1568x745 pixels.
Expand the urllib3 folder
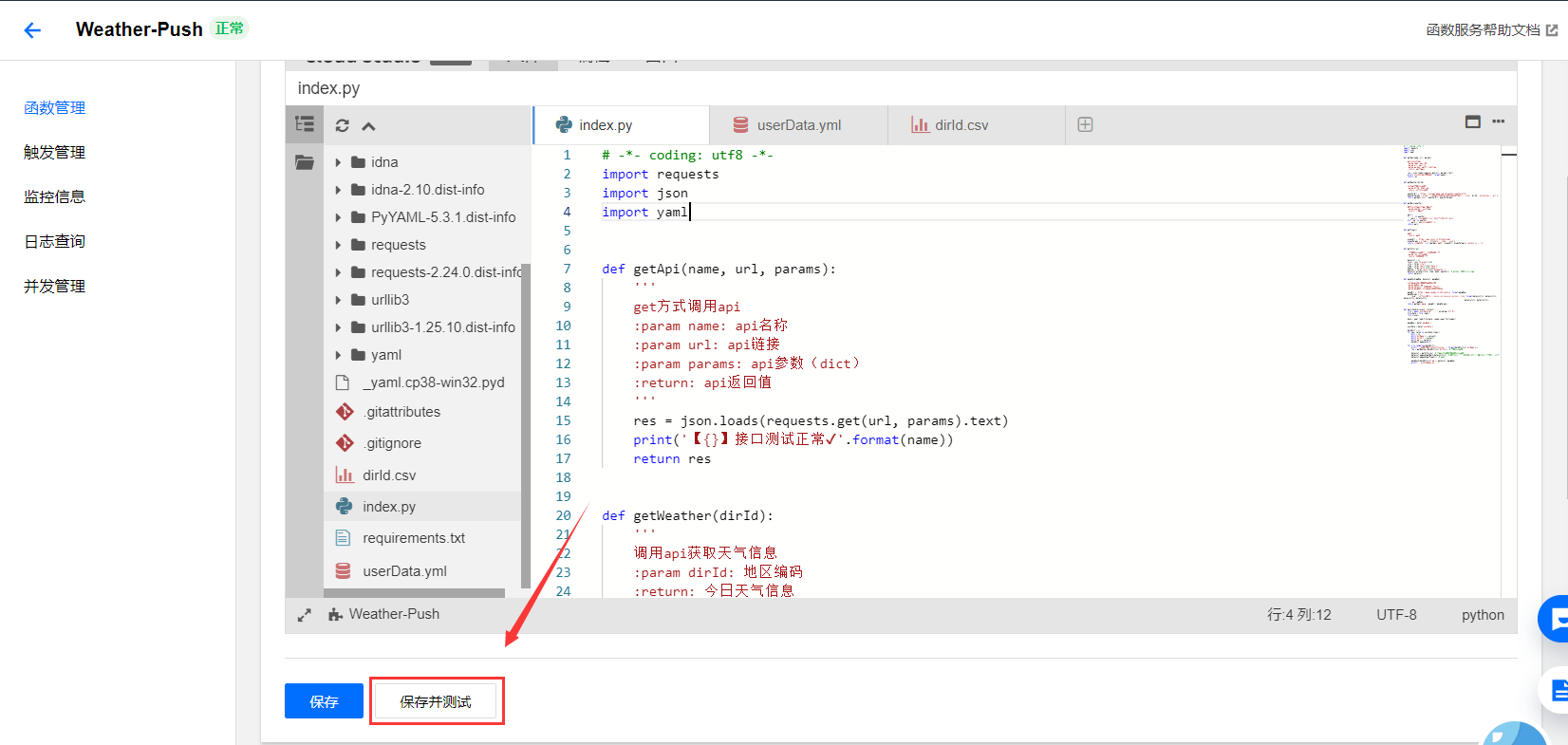pyautogui.click(x=338, y=300)
